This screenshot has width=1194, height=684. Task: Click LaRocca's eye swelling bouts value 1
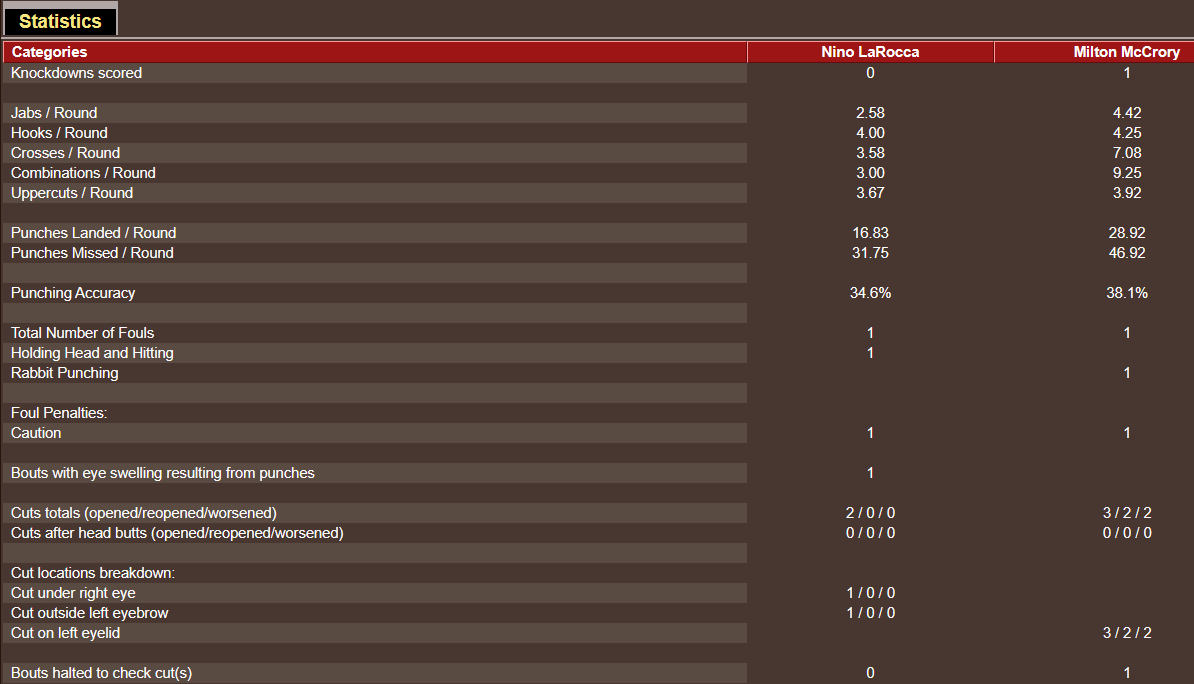[x=870, y=473]
